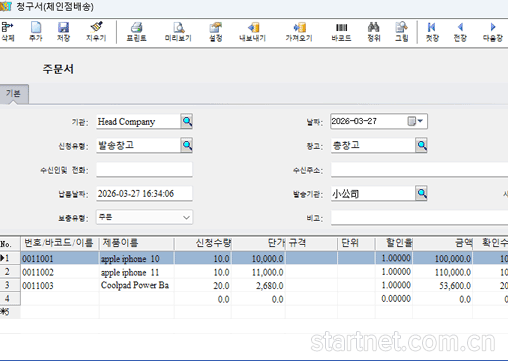Viewport: 508px width, 361px height.
Task: Click magnifier beside 小公司 field
Action: point(422,193)
